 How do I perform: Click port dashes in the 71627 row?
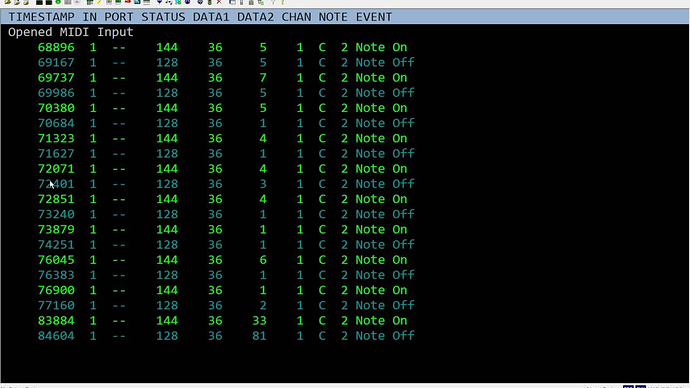[119, 154]
